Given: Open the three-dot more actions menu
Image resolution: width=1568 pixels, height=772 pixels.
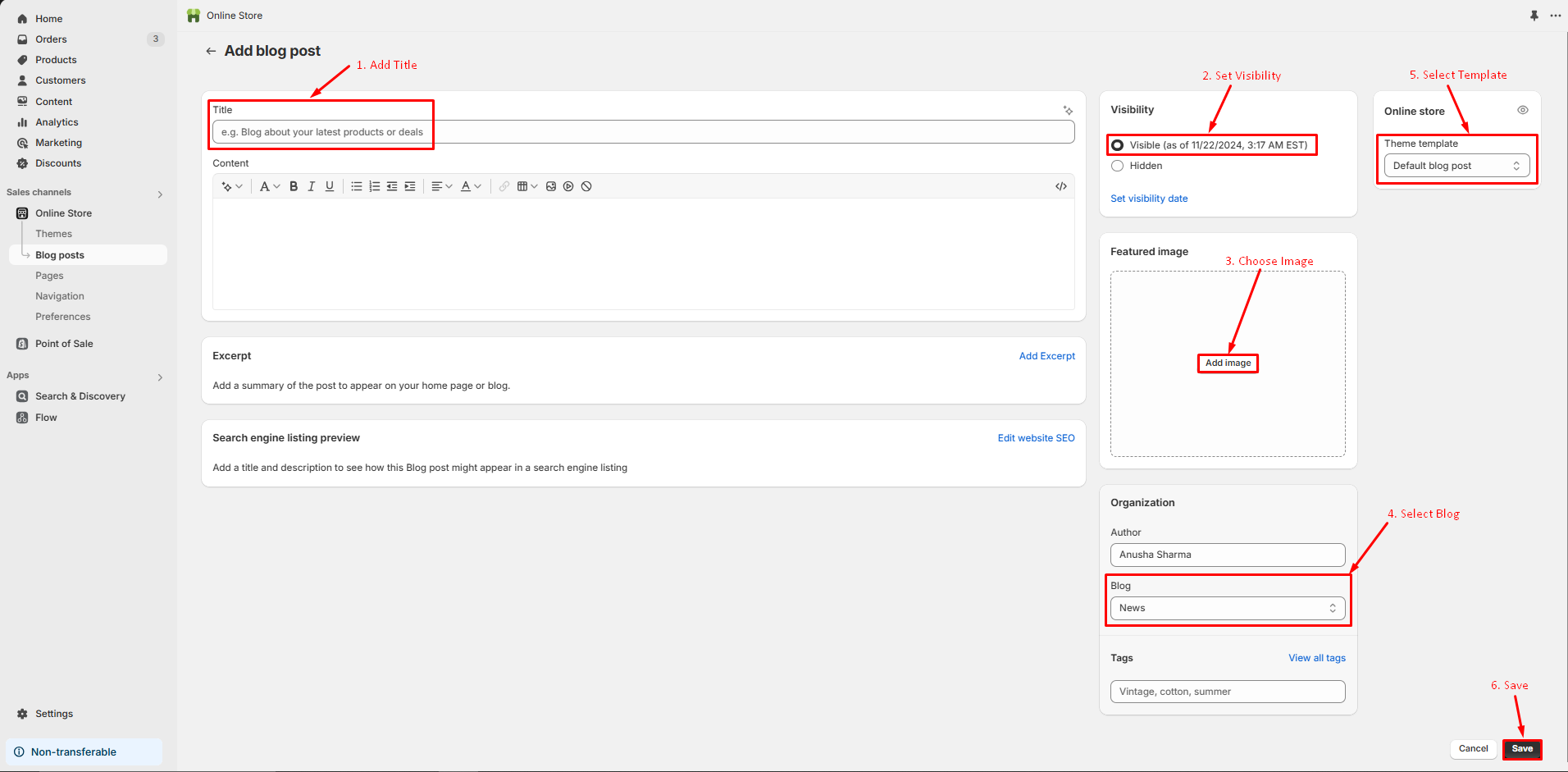Looking at the screenshot, I should coord(1556,16).
